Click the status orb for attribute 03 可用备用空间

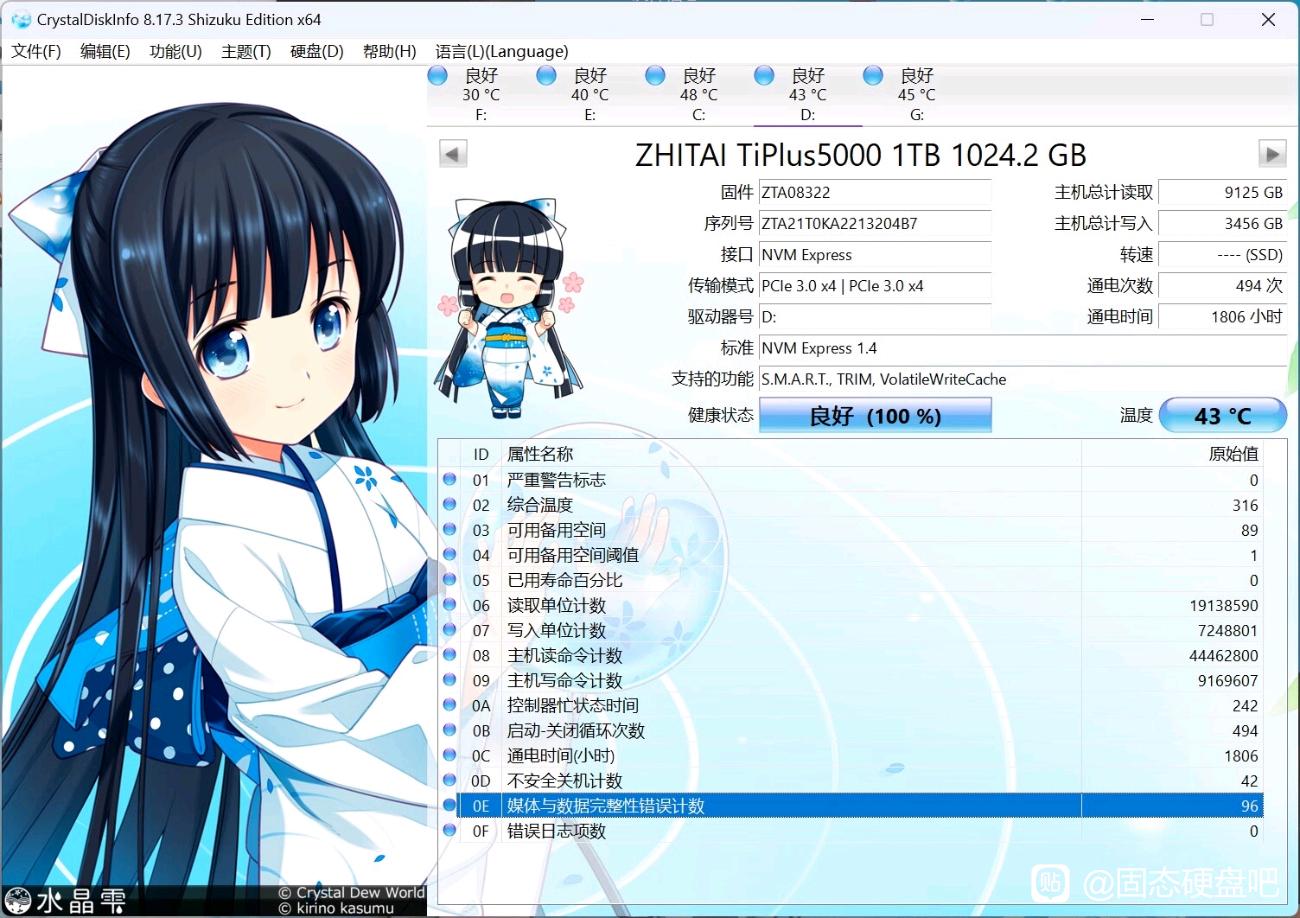pos(450,530)
